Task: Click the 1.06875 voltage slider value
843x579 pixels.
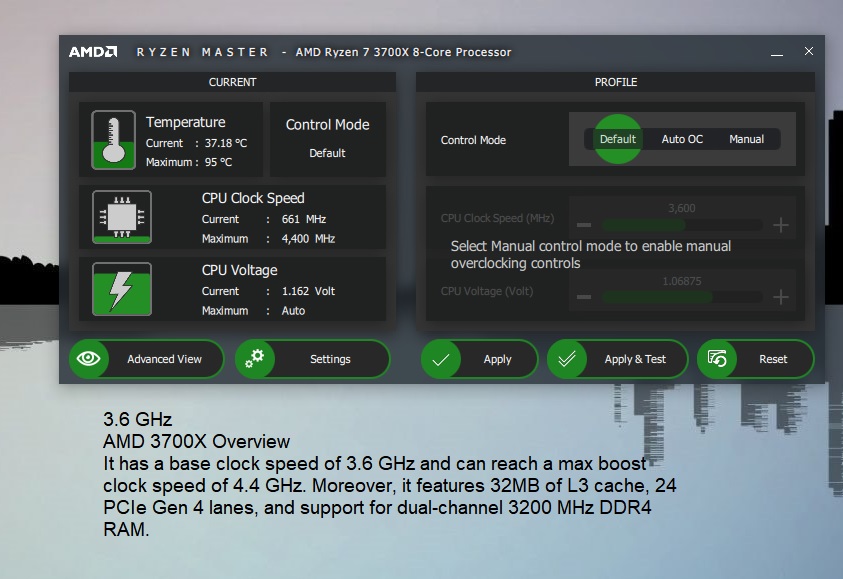Action: 682,281
